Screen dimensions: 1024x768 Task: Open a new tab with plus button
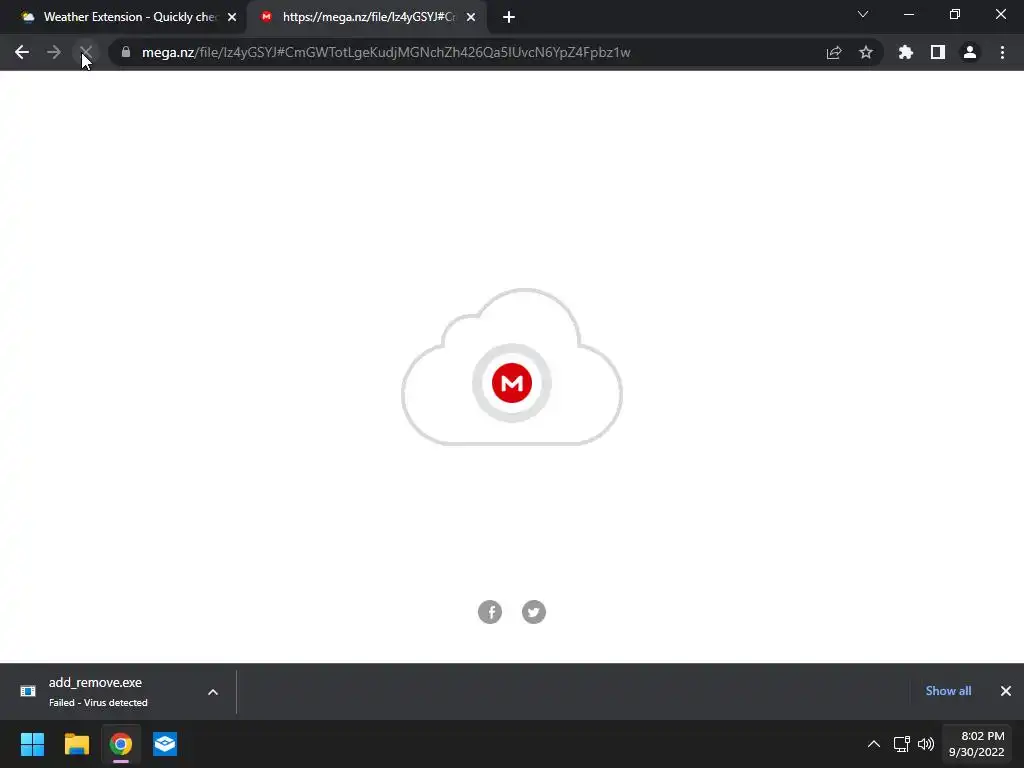[509, 17]
